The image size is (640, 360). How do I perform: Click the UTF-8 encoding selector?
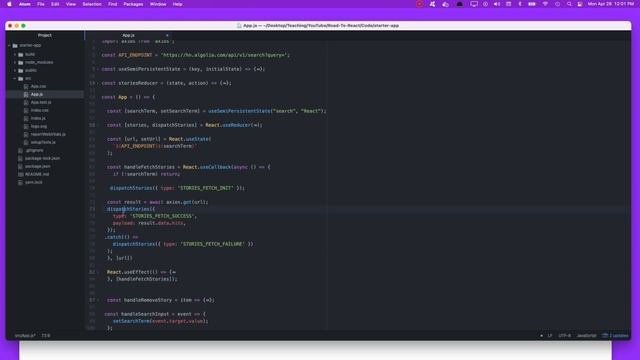point(564,336)
